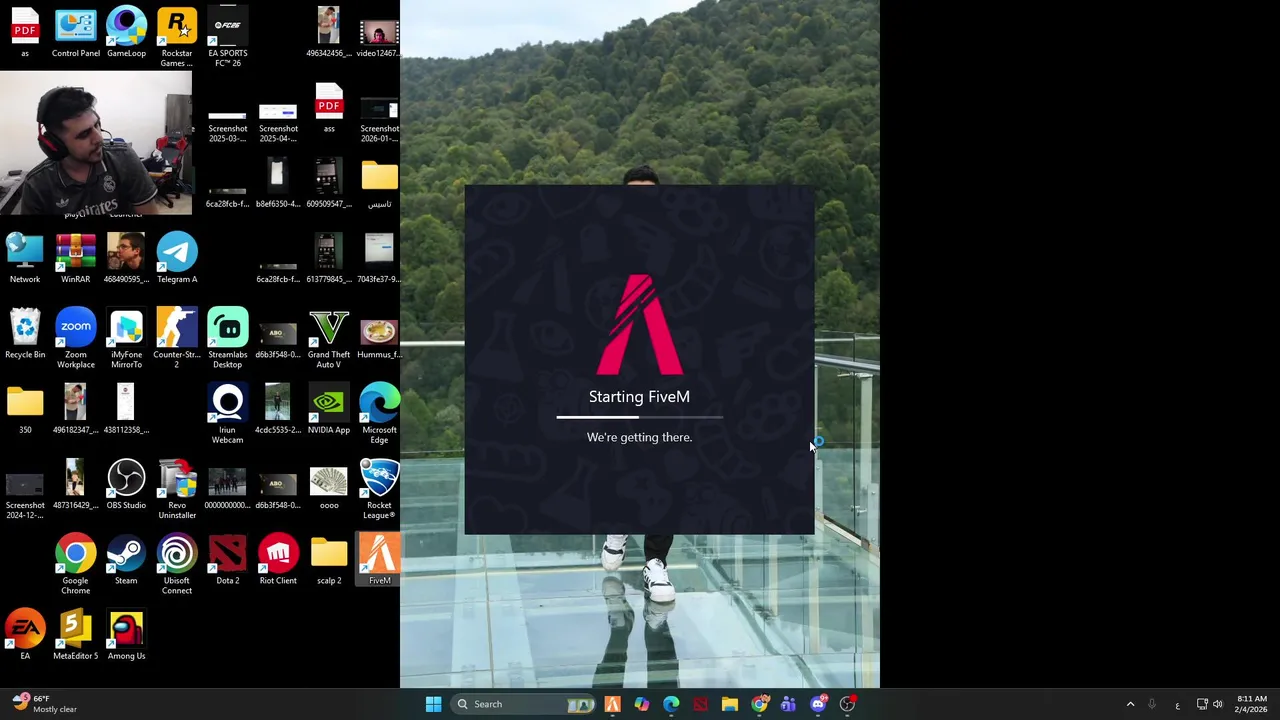
Task: Open the PDF file named ass
Action: [329, 107]
